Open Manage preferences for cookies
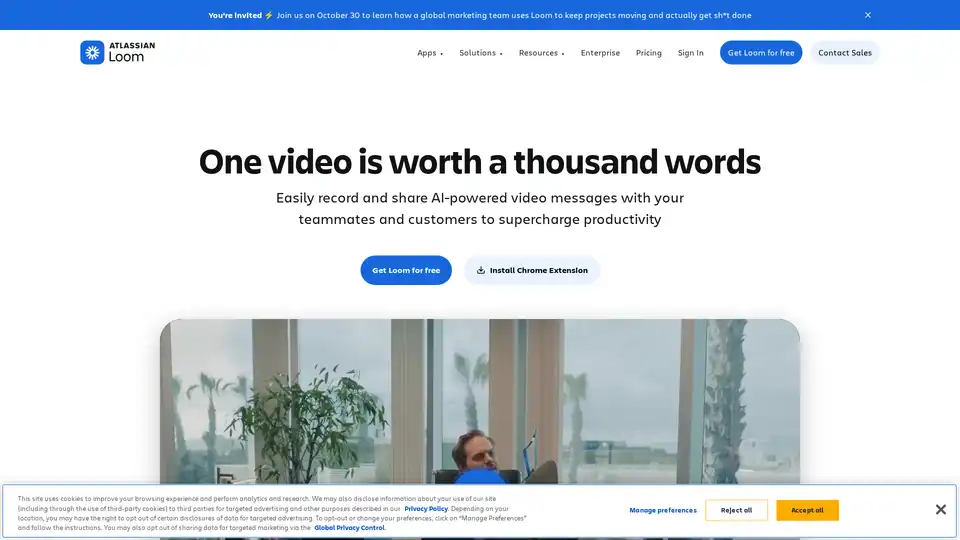The image size is (960, 540). coord(663,510)
